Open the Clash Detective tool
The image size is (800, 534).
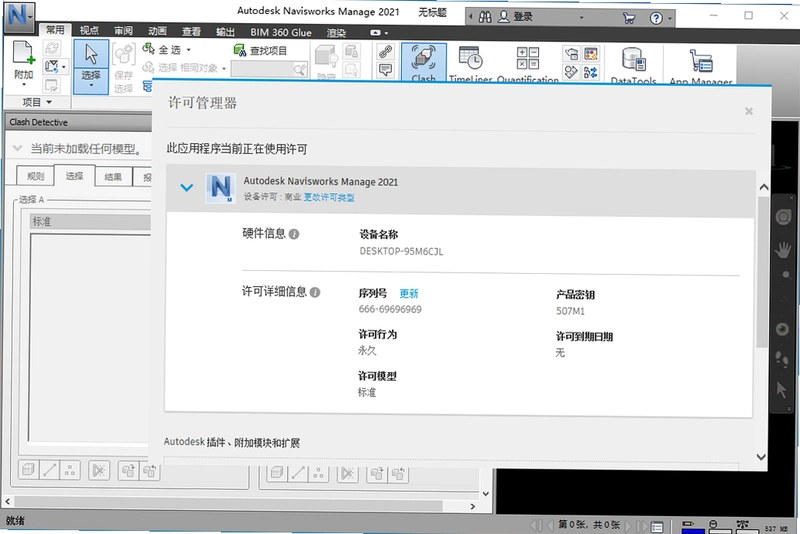(423, 62)
